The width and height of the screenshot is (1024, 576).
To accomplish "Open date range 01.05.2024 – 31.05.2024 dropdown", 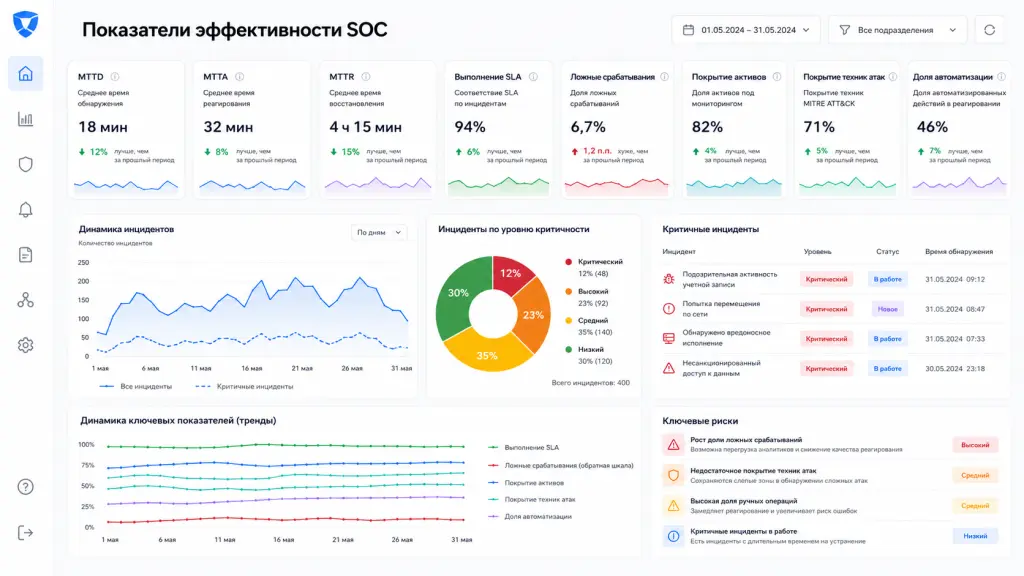I will tap(746, 30).
